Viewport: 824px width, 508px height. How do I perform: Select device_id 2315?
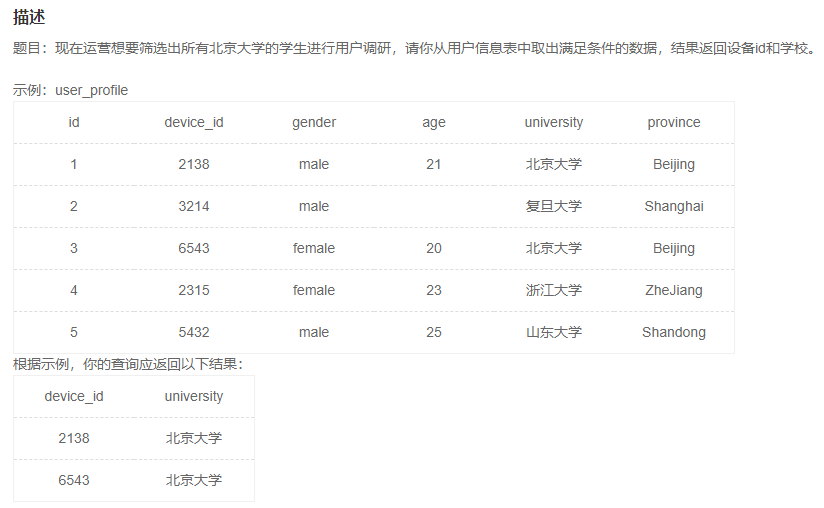point(194,291)
